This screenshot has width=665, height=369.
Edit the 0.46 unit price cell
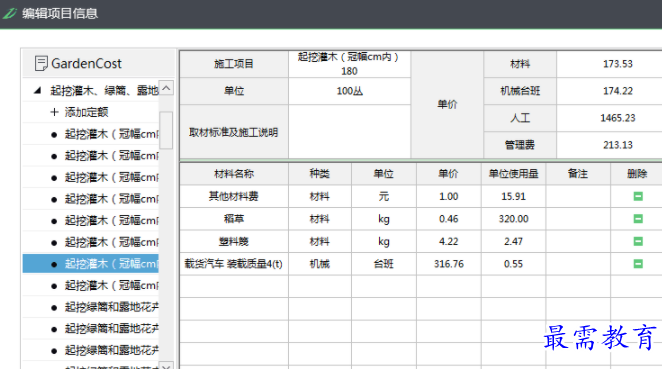tap(448, 219)
